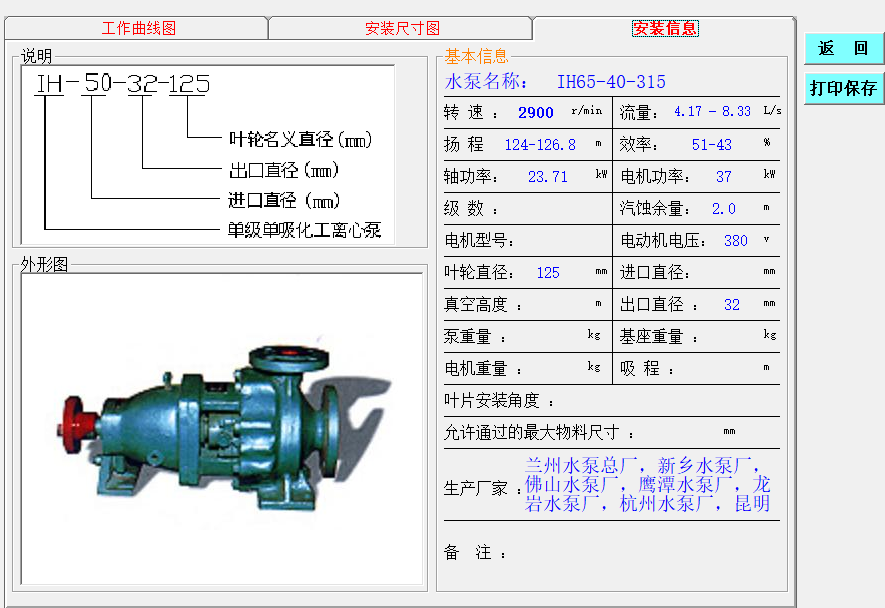
Task: Click the 出口直径(mm) label in the diagram
Action: tap(283, 169)
